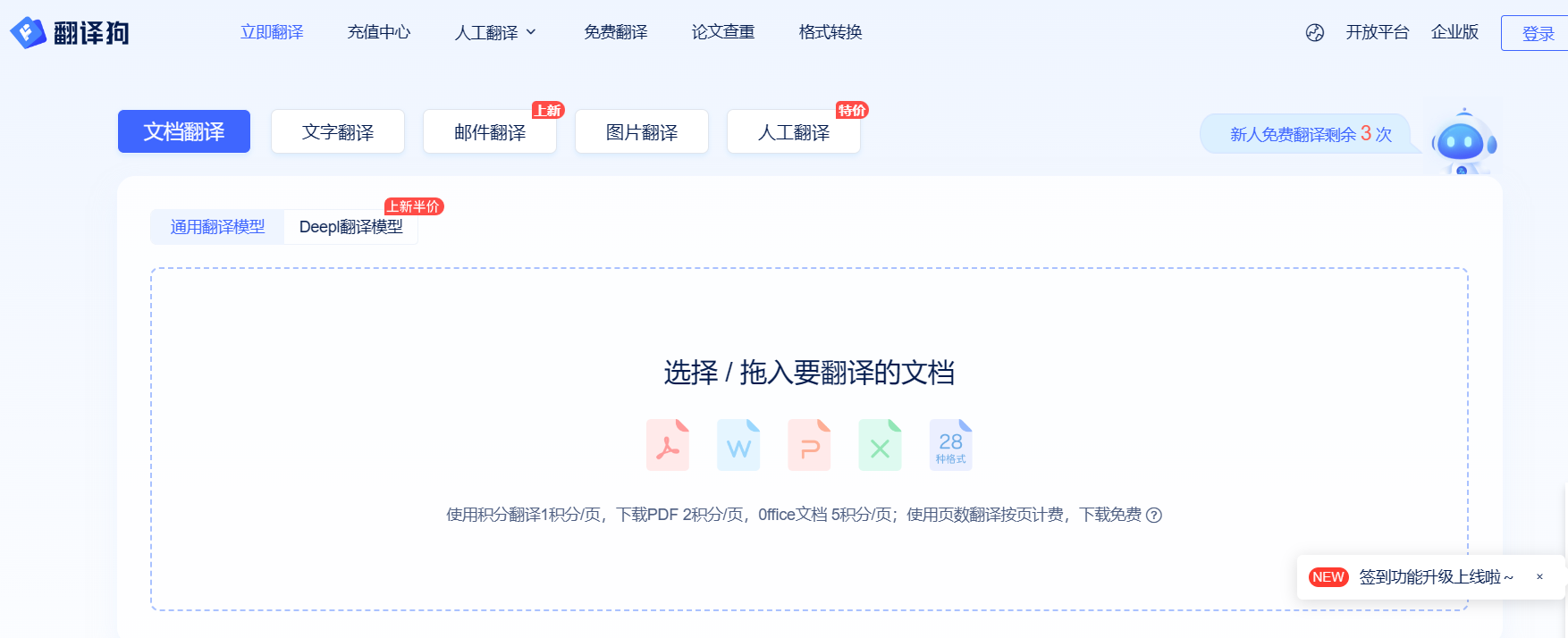Open the 图片翻译 tab

[642, 132]
